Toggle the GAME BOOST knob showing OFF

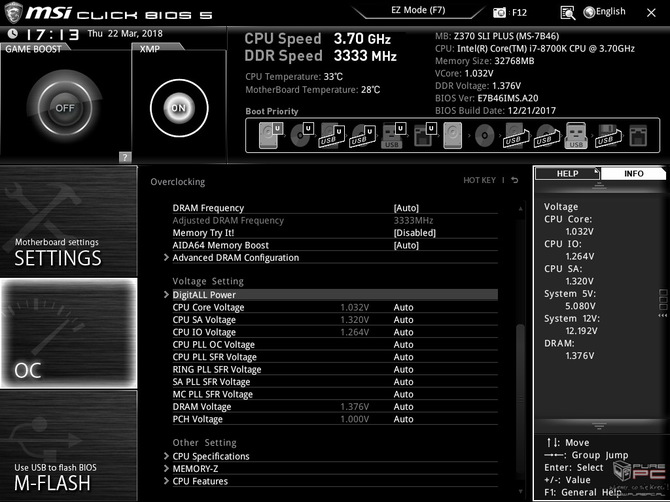tap(65, 108)
